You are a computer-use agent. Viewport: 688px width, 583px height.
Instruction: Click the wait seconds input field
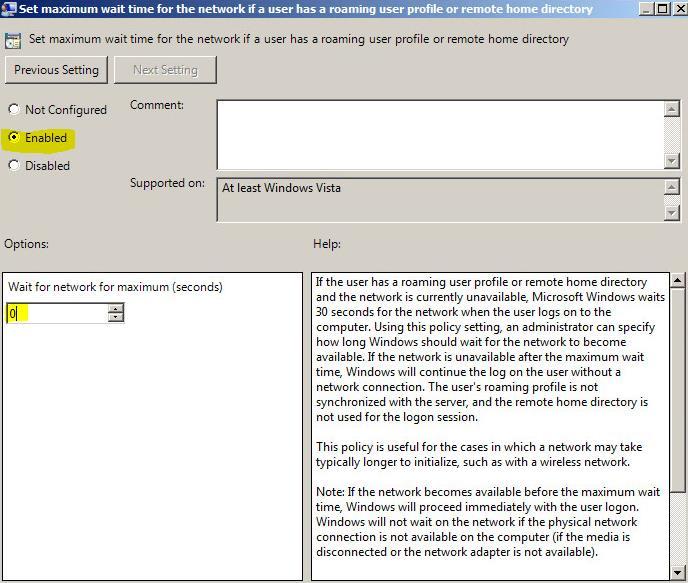pos(57,314)
